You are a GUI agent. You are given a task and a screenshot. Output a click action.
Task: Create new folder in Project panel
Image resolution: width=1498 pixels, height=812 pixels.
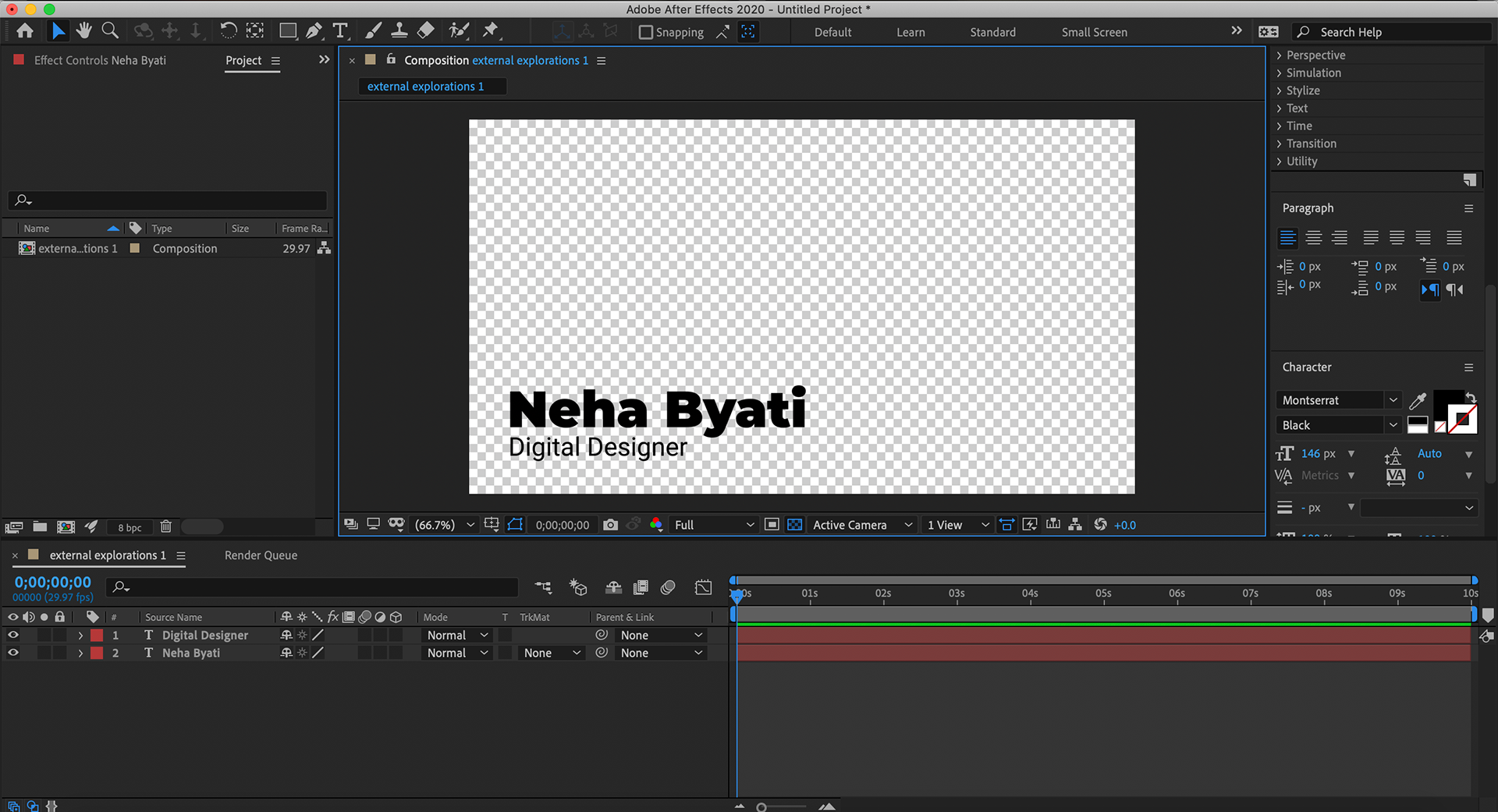click(x=40, y=527)
